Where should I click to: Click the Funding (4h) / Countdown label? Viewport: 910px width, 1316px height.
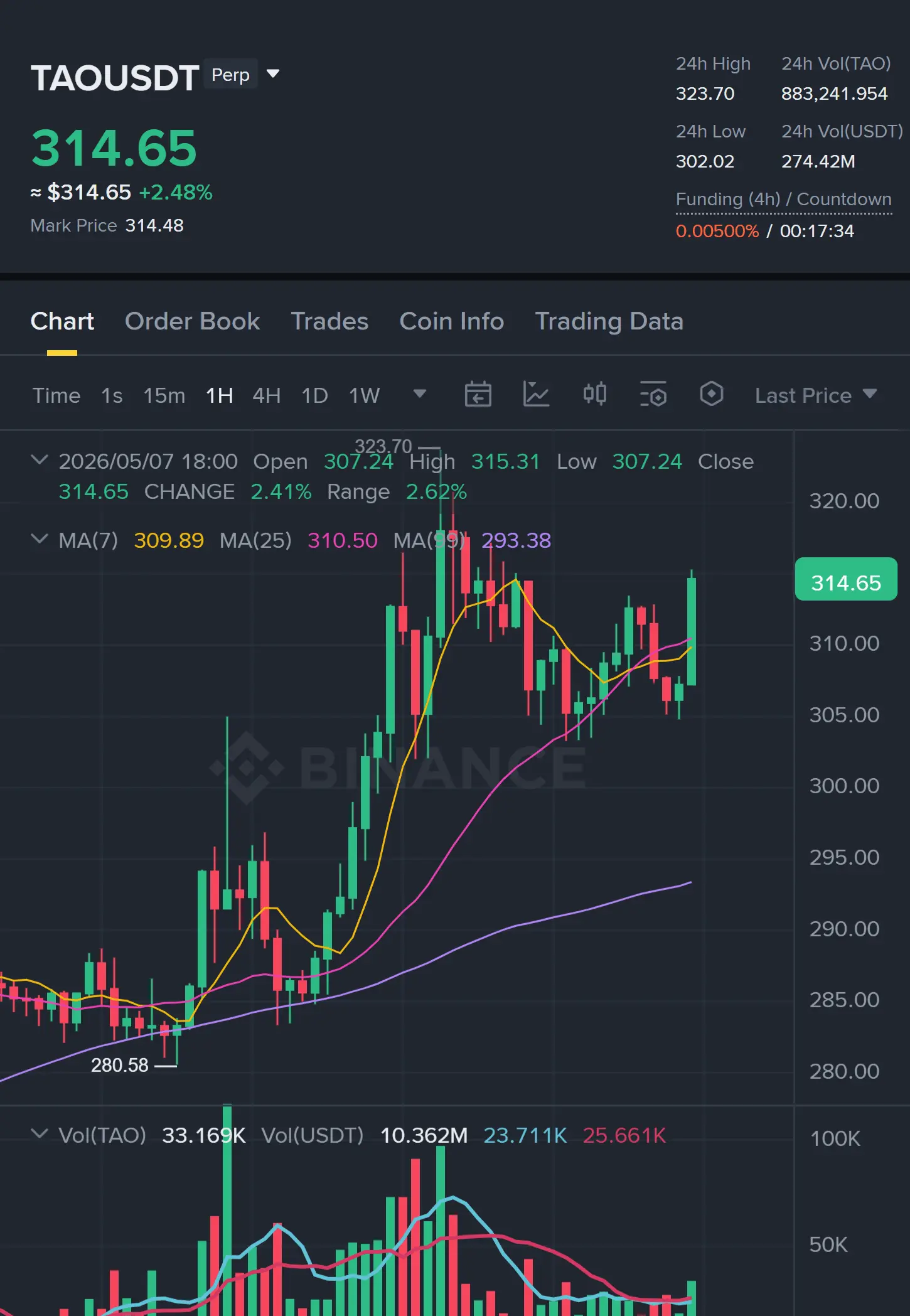(784, 199)
